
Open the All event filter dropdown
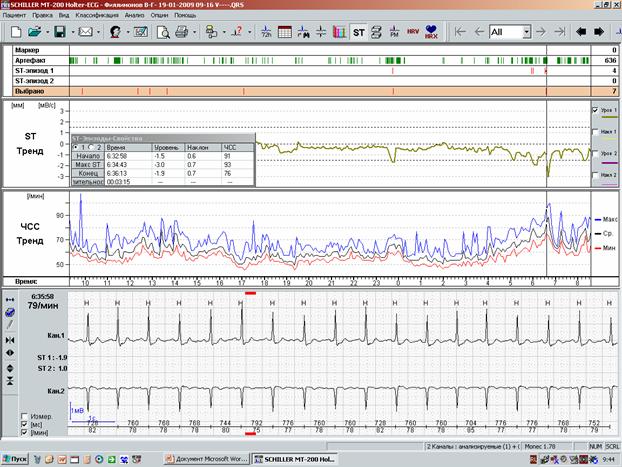point(527,32)
